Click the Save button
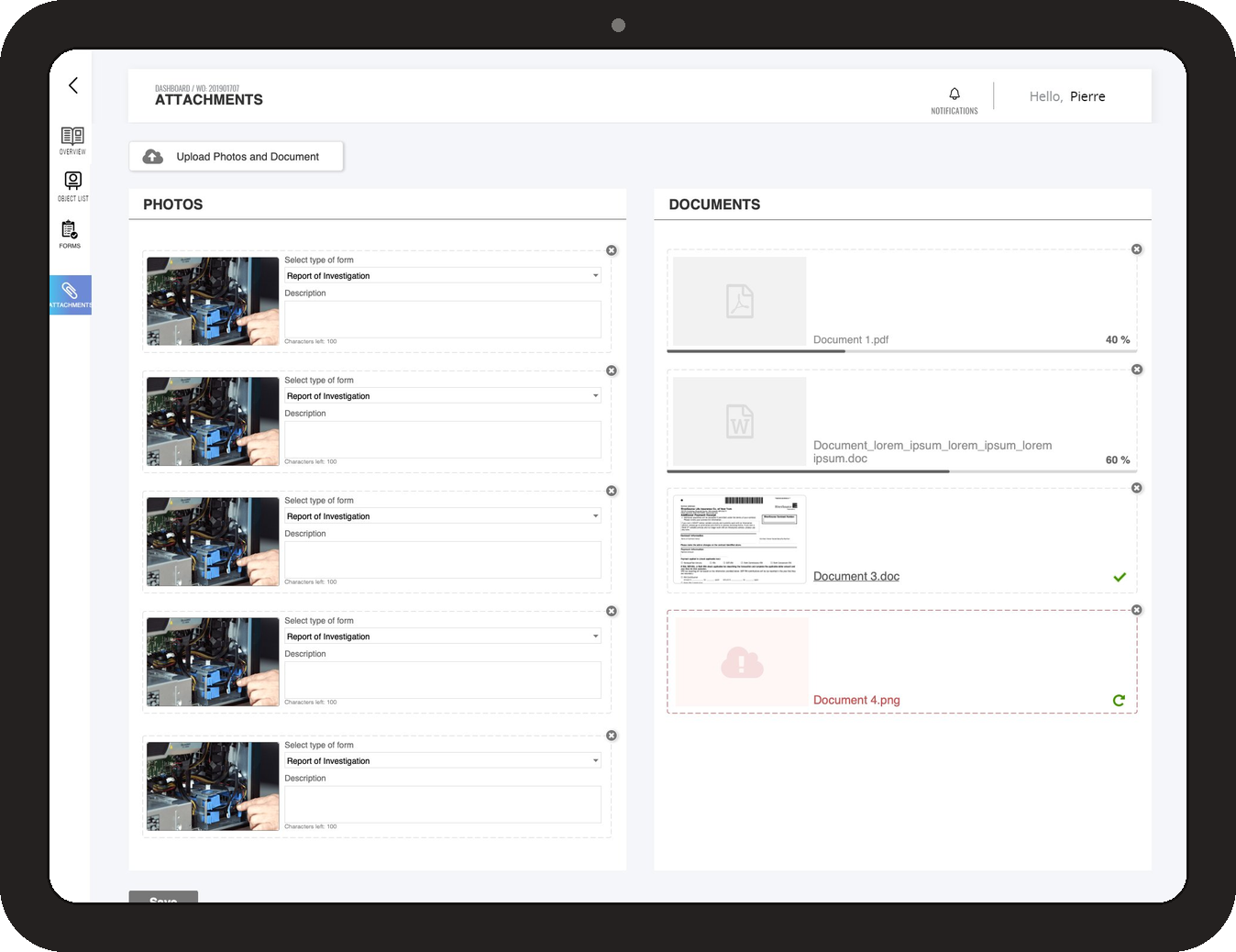Screen dimensions: 1236x952 tap(163, 898)
